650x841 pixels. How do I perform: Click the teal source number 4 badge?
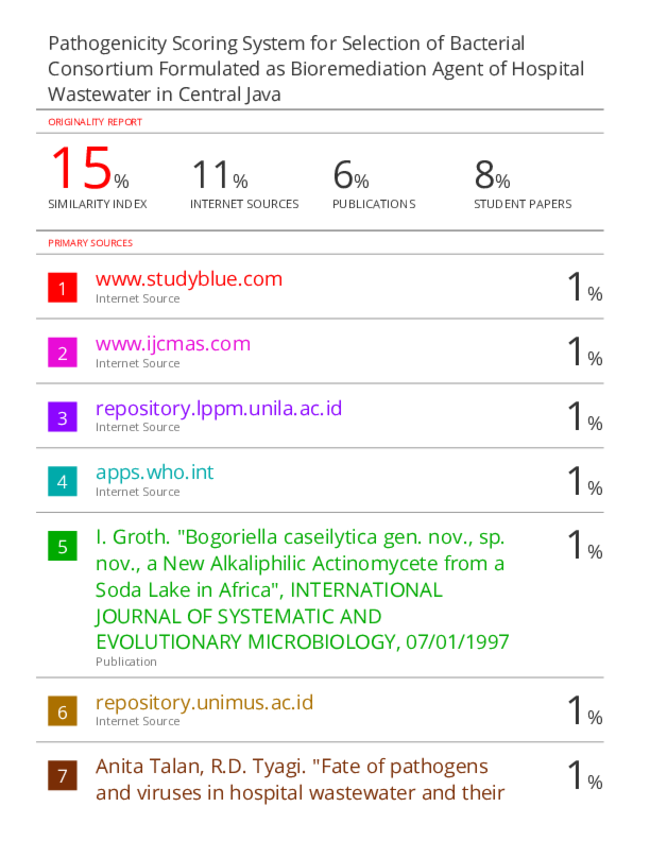pos(62,481)
